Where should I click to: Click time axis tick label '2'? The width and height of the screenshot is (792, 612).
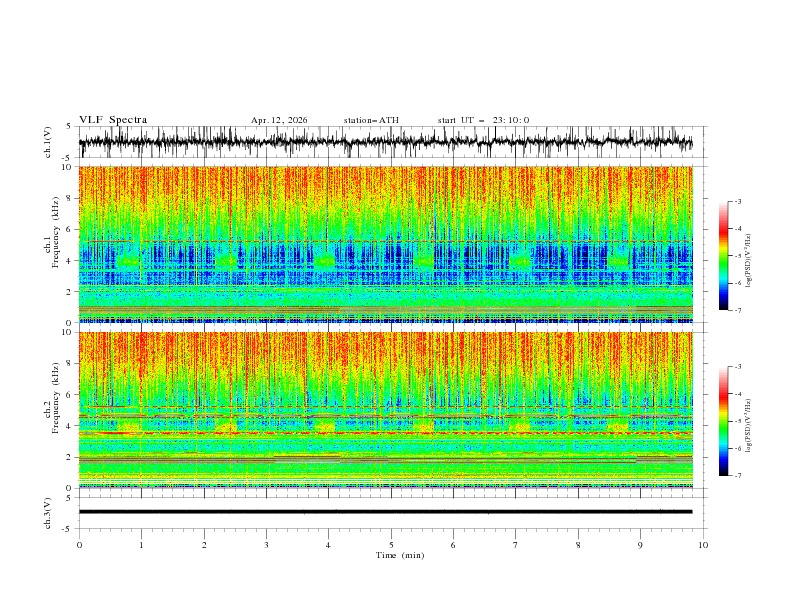coord(204,545)
